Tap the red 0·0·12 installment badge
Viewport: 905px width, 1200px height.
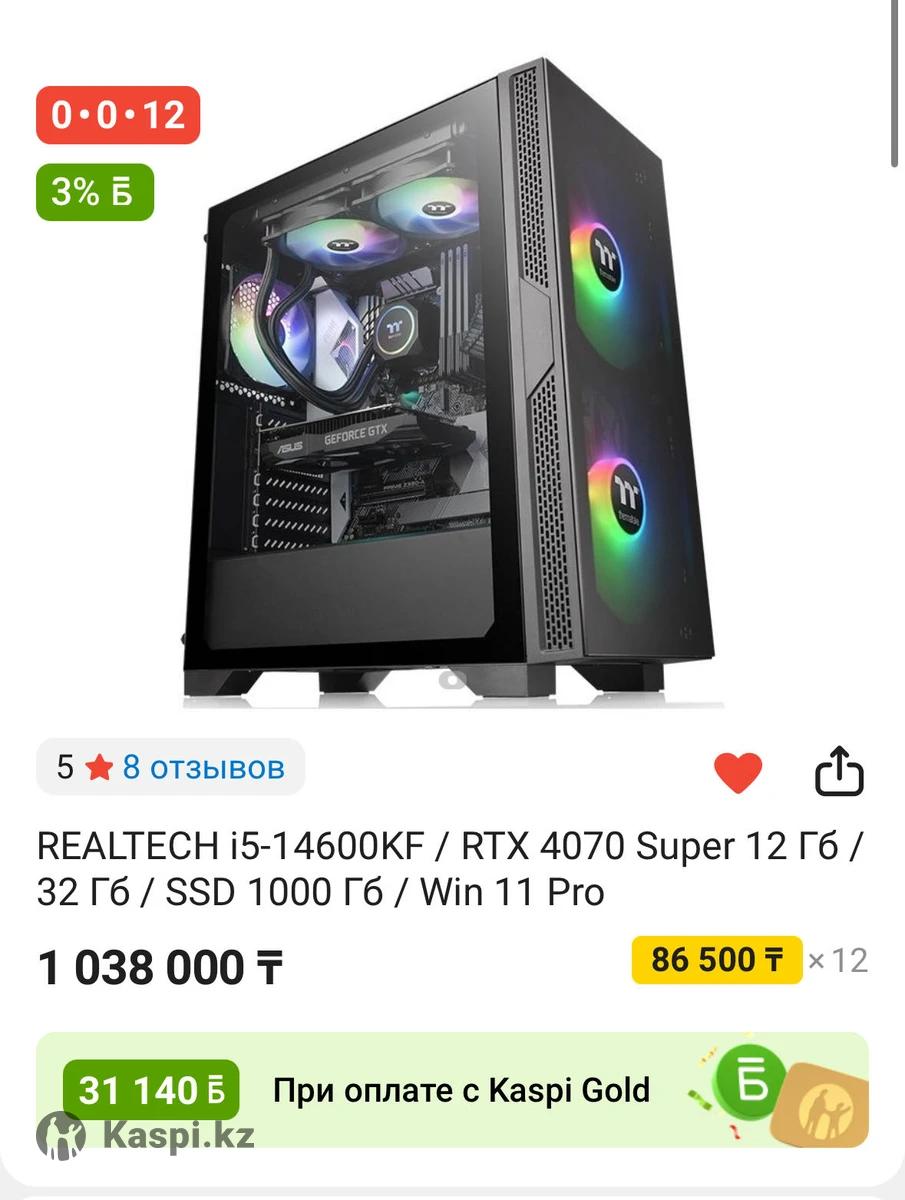118,115
